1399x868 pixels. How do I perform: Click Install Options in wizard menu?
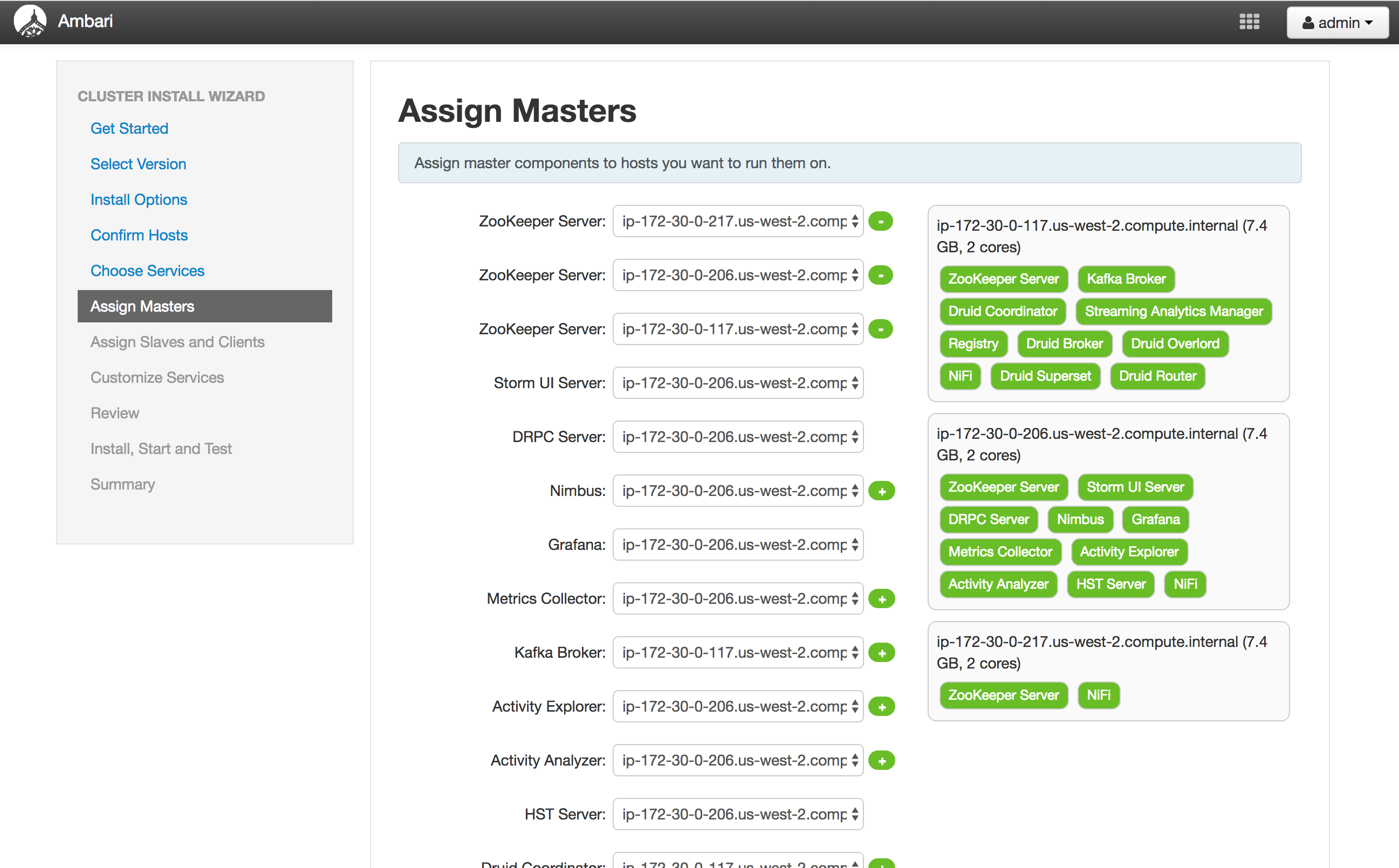coord(139,199)
